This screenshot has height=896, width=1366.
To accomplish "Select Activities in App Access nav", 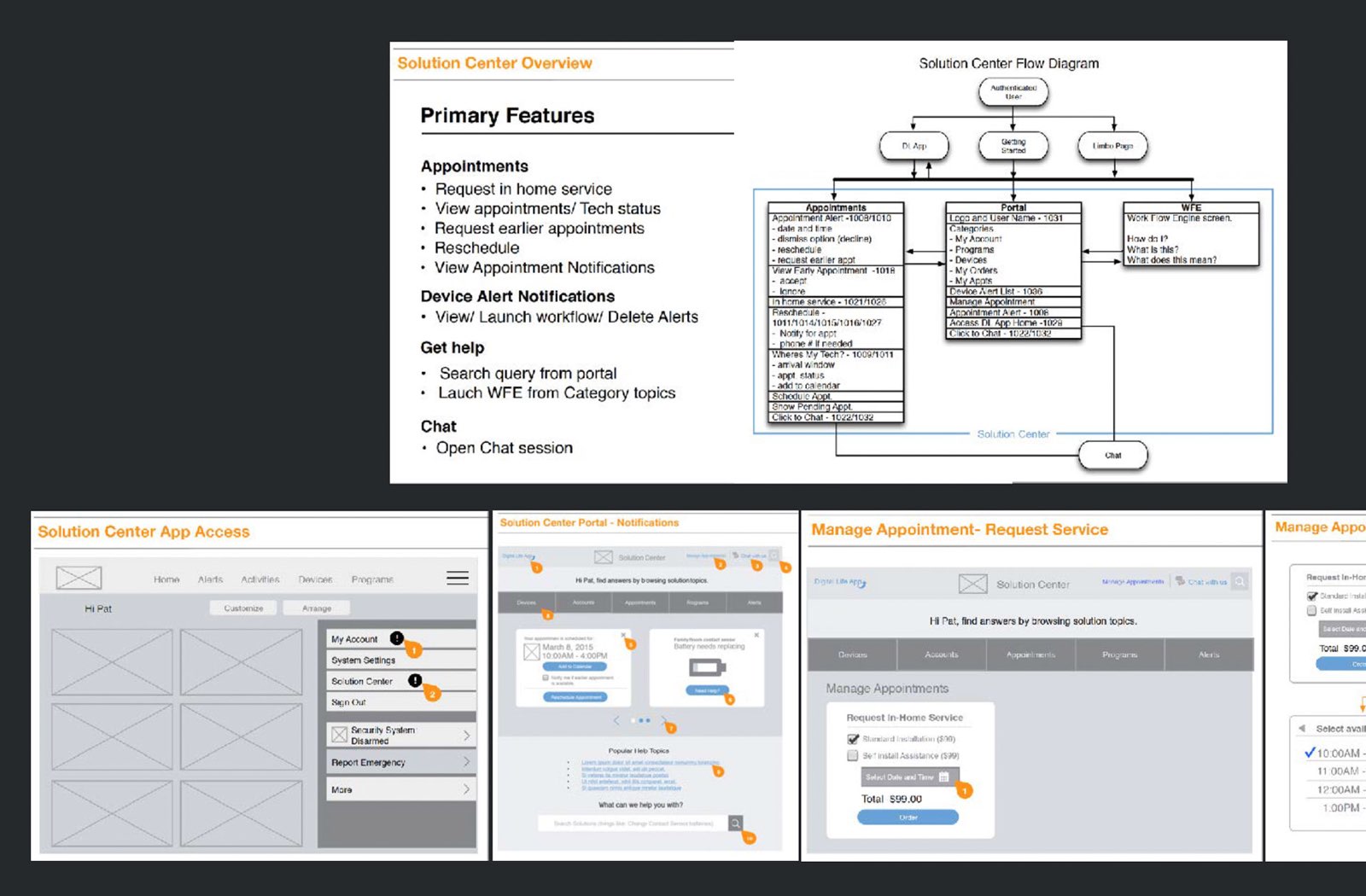I will 260,579.
